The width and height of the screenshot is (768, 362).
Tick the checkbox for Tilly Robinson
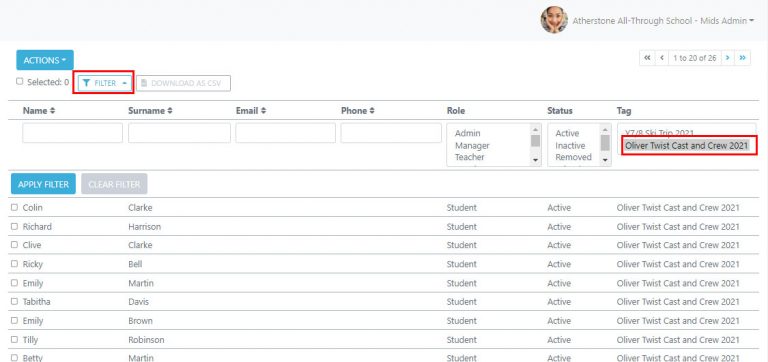14,339
